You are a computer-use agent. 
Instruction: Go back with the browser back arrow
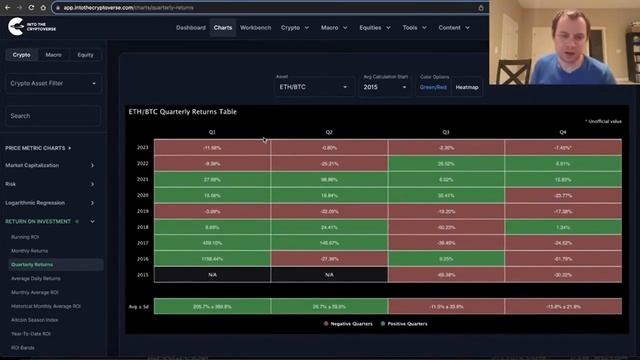[x=7, y=7]
